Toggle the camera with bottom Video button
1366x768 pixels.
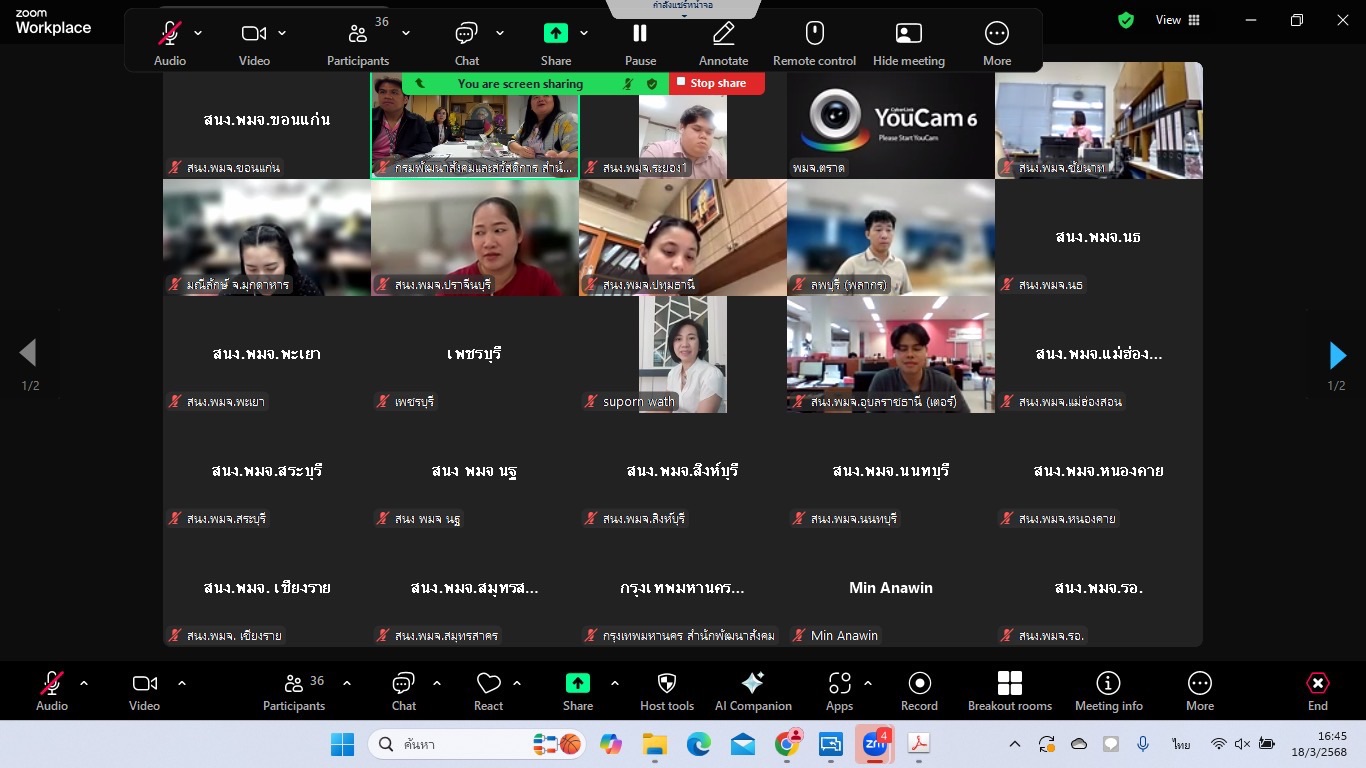(144, 683)
